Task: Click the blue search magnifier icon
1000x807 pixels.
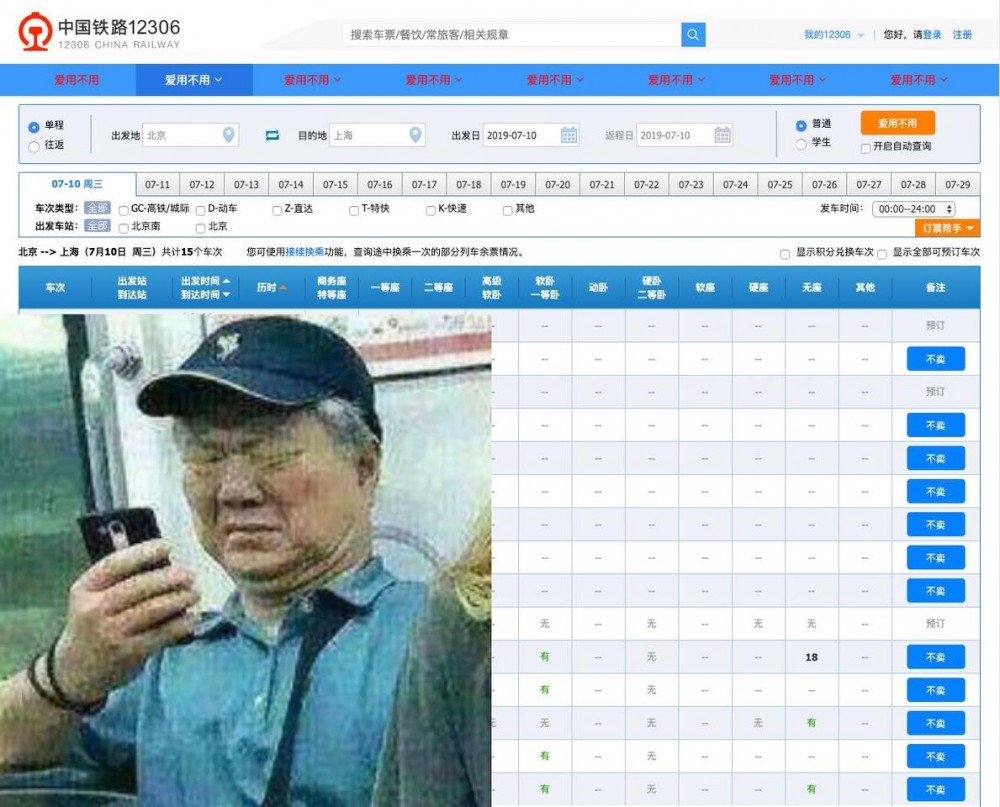Action: (x=693, y=33)
